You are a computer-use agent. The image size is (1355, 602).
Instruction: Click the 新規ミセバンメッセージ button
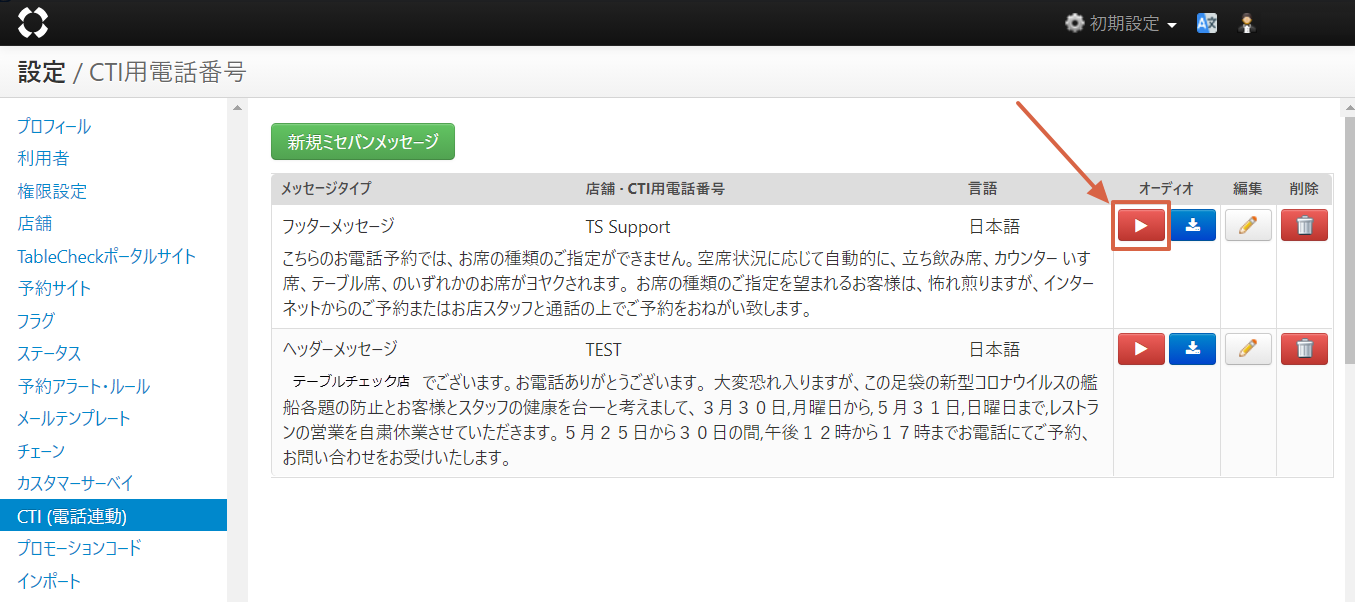coord(362,142)
